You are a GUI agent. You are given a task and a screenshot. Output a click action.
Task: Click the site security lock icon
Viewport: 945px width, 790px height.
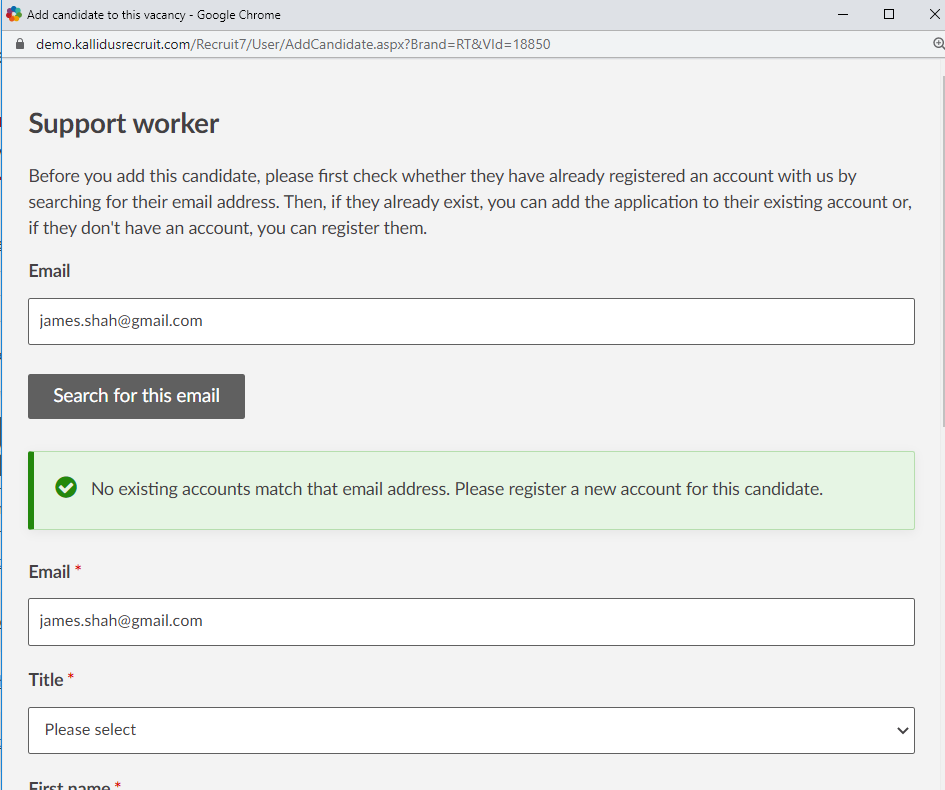click(19, 44)
